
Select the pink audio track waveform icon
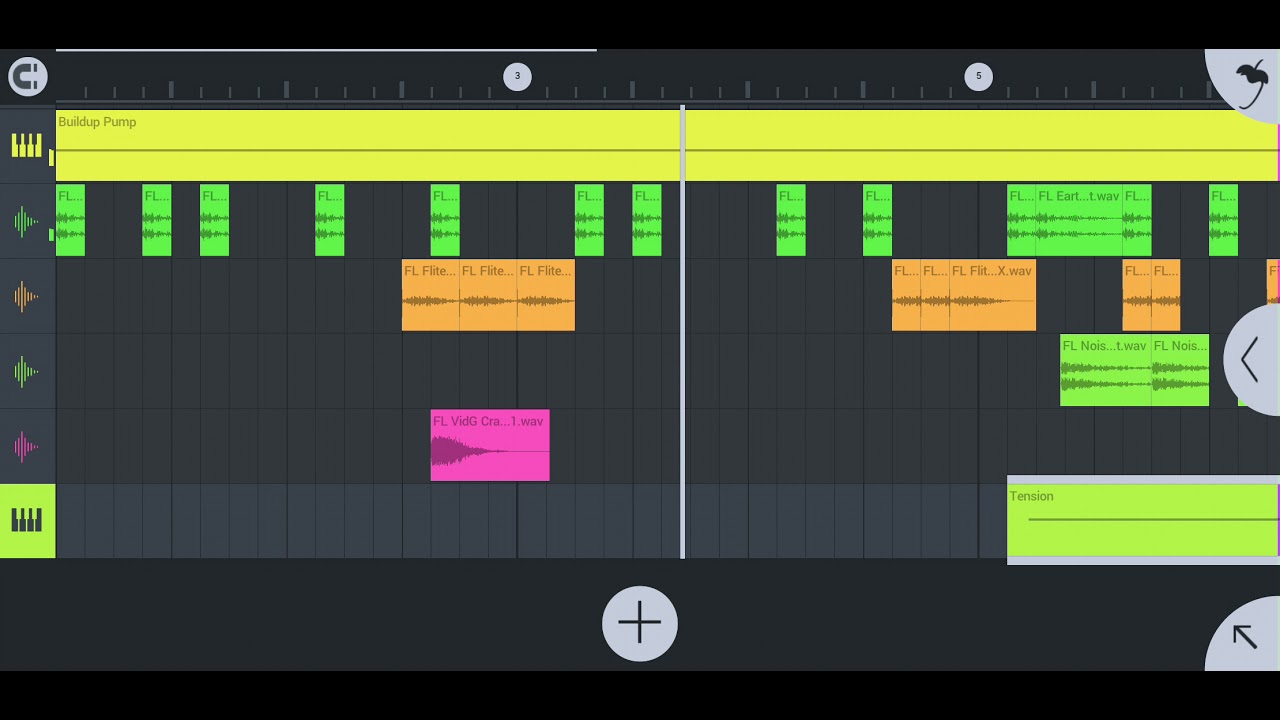click(27, 446)
